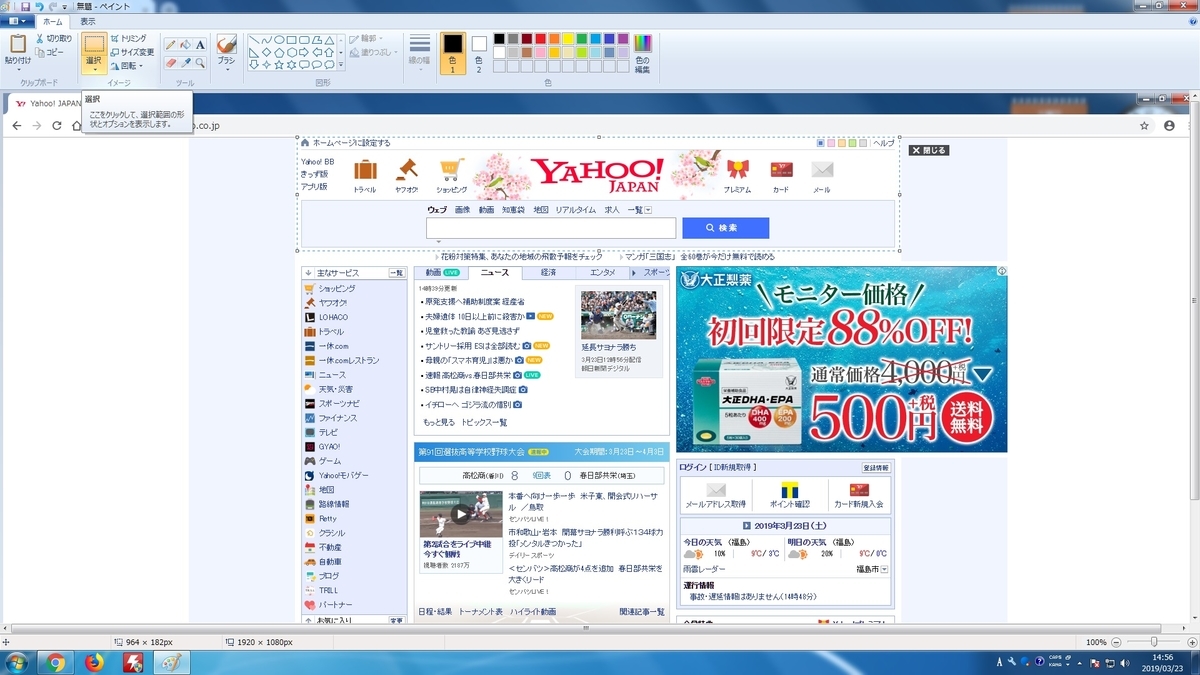Click the baseball news thumbnail image
The height and width of the screenshot is (675, 1200).
click(618, 316)
